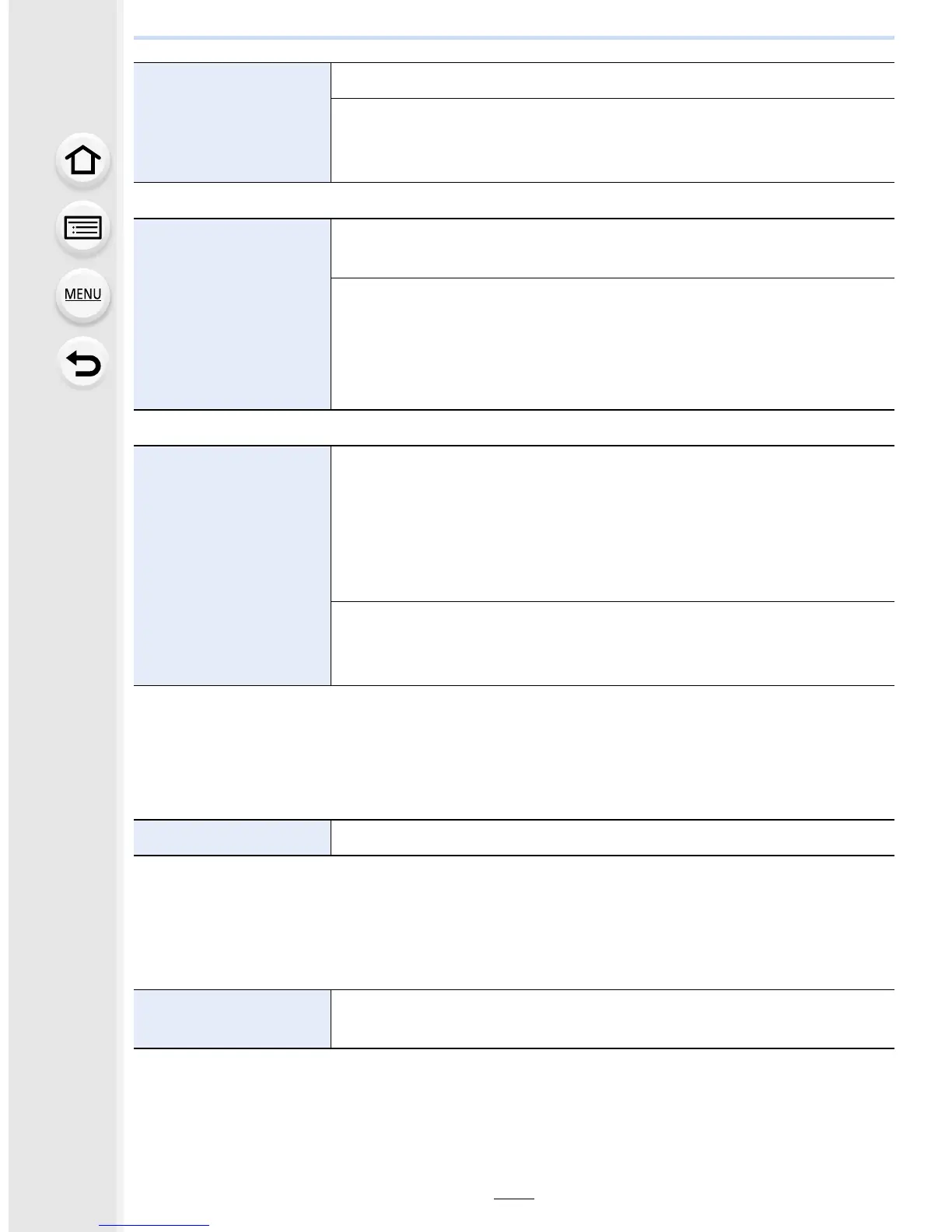Click the white cell of the single-row thin table
This screenshot has width=952, height=1232.
[x=612, y=838]
